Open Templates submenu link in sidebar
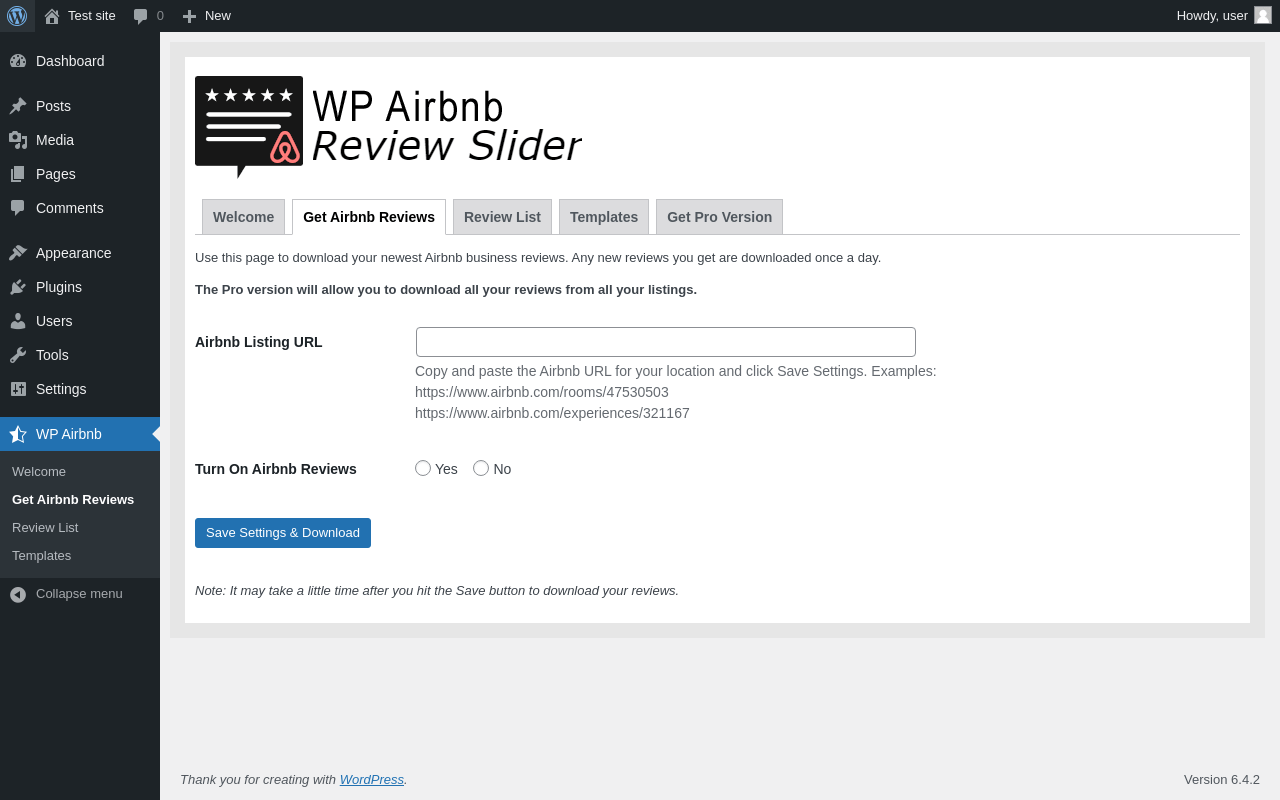Viewport: 1280px width, 800px height. point(41,556)
